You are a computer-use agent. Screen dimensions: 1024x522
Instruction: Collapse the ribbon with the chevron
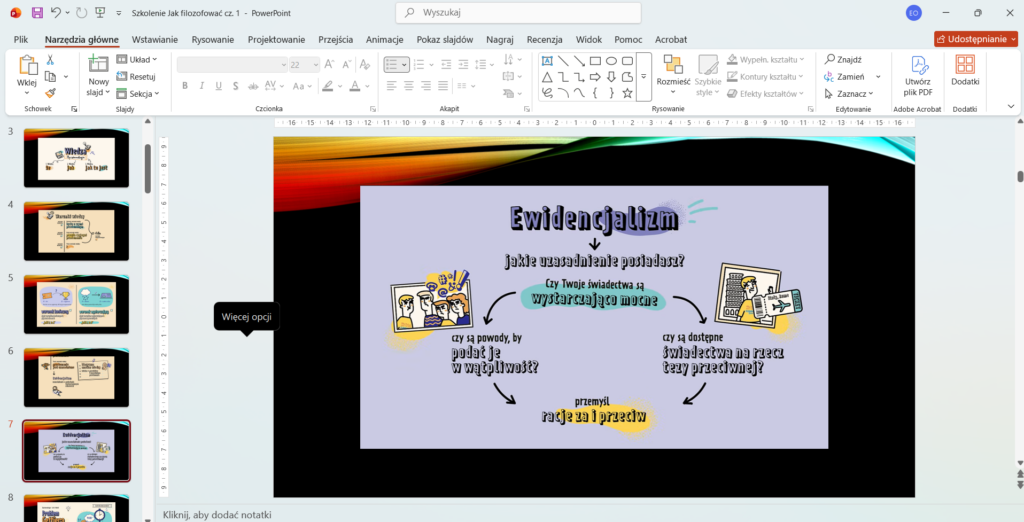(1011, 106)
